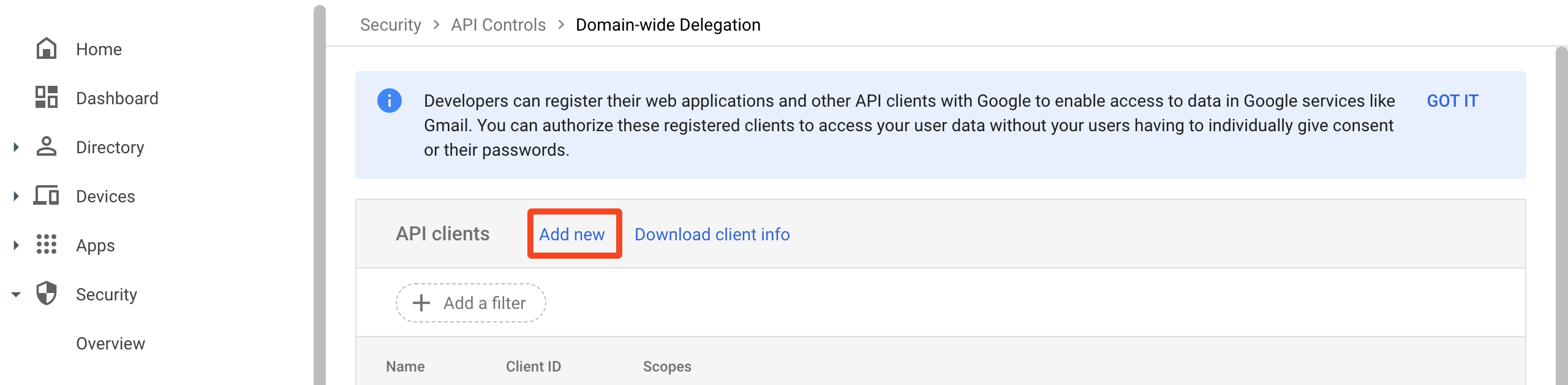Expand the Directory section
Image resolution: width=1568 pixels, height=385 pixels.
coord(15,147)
